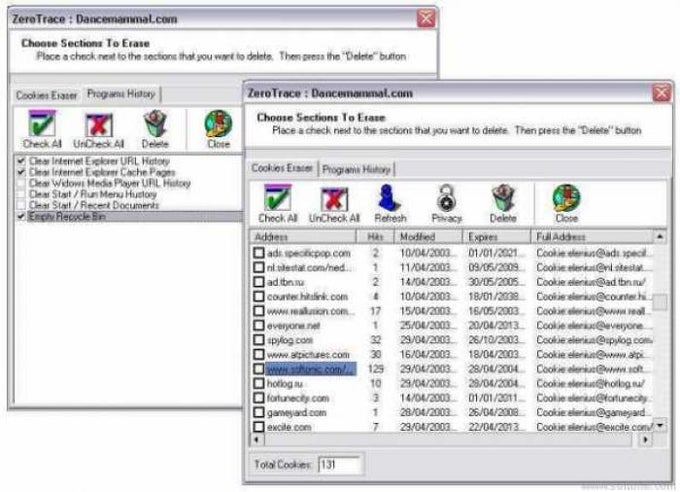The width and height of the screenshot is (680, 492).
Task: Check the highlighted www.softonic.com cookie box
Action: click(x=258, y=369)
